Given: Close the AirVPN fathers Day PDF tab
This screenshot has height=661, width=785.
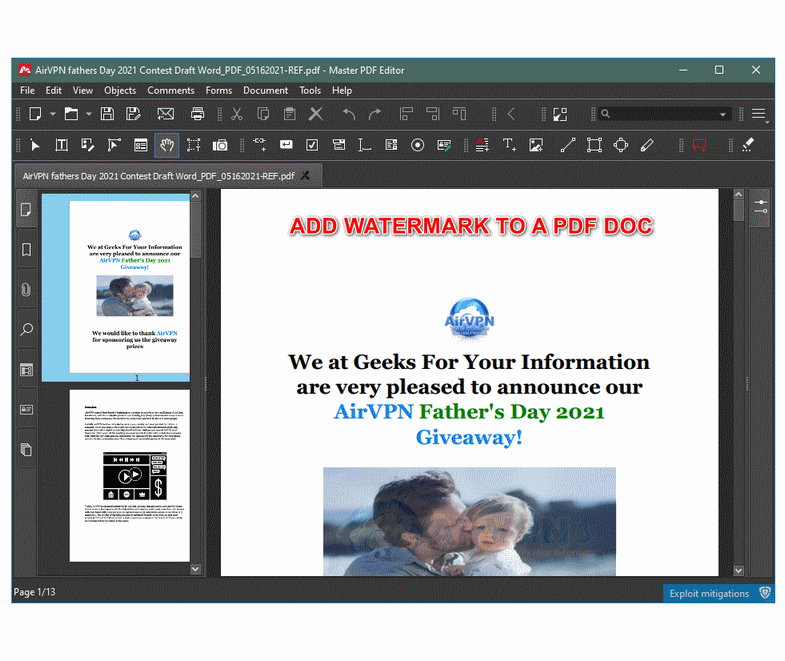Looking at the screenshot, I should 305,176.
